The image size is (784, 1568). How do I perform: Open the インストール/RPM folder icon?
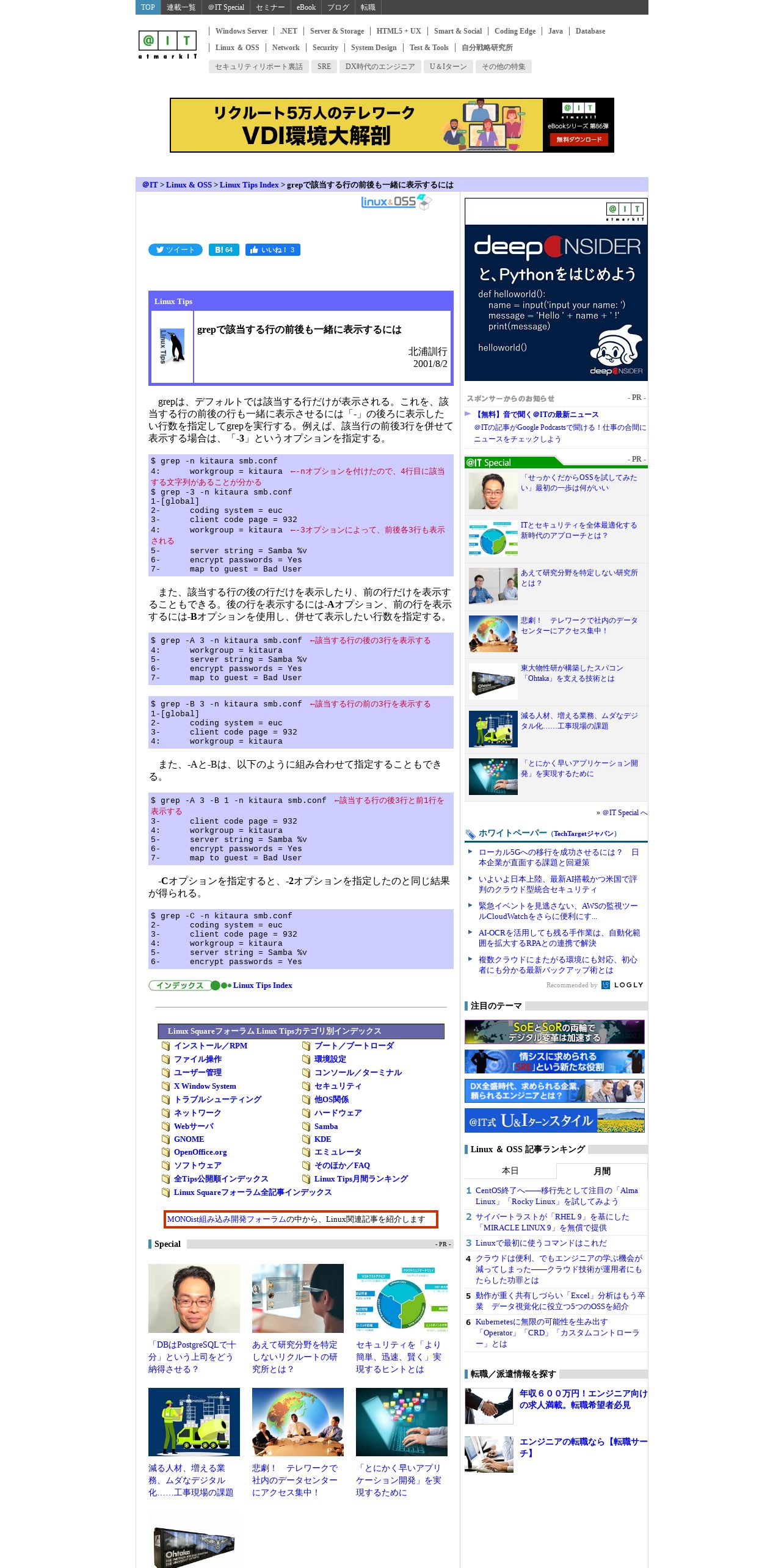[165, 1046]
